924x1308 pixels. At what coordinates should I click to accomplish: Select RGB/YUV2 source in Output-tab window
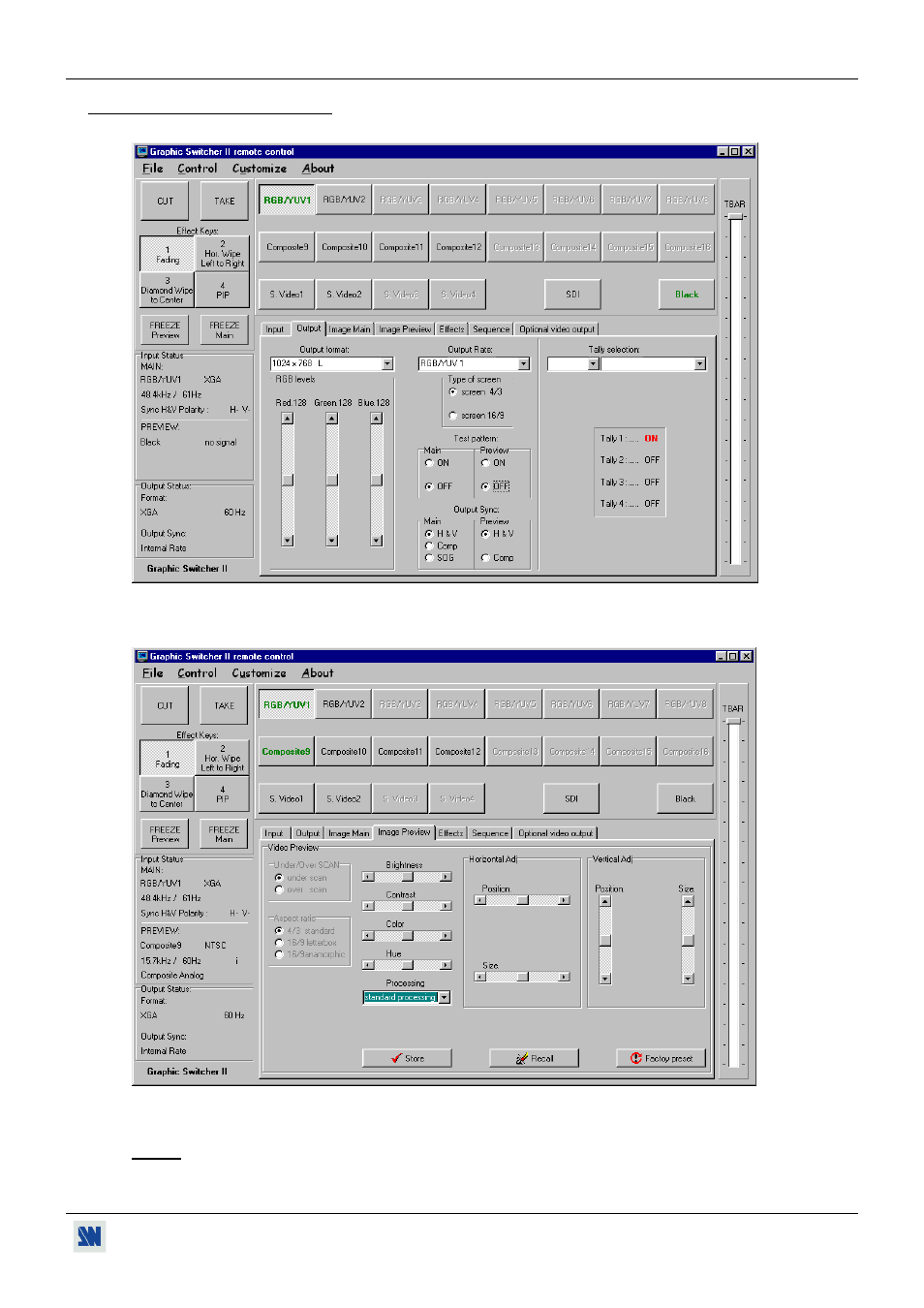tap(344, 200)
